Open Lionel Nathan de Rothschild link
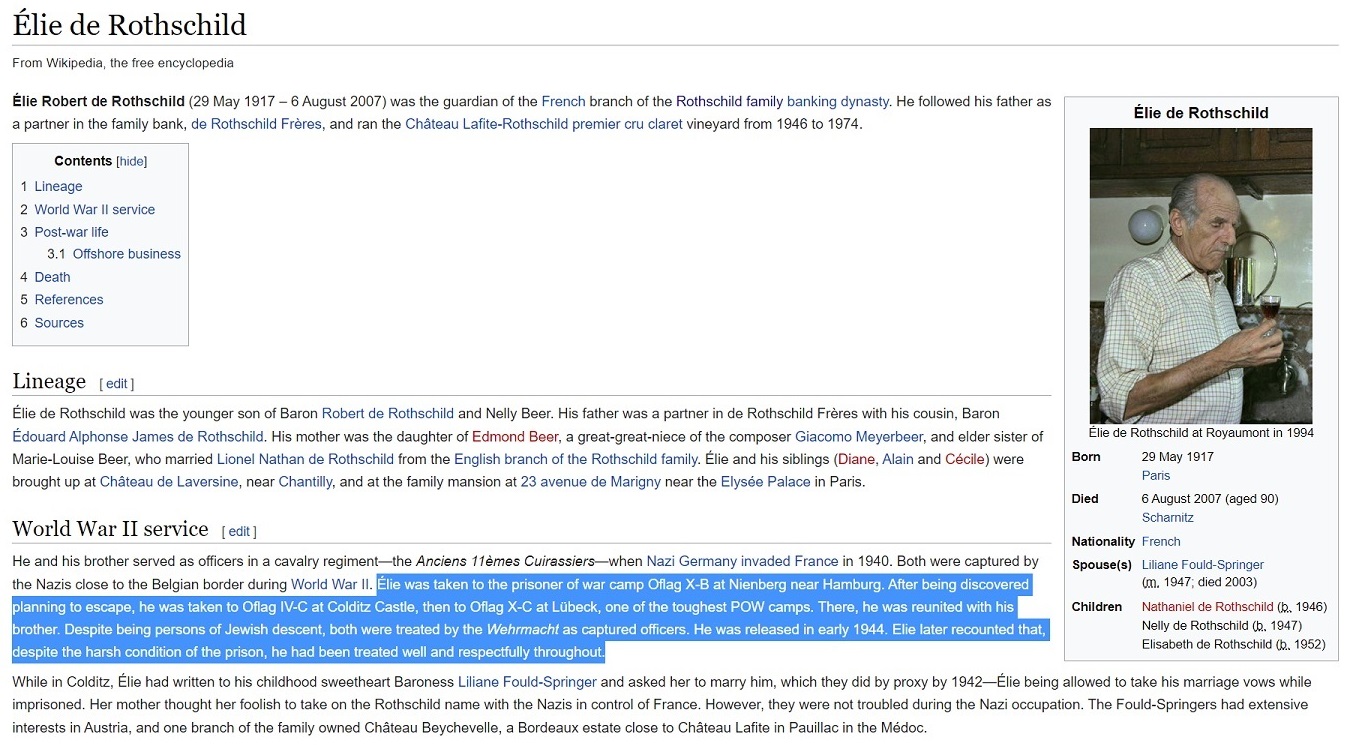The width and height of the screenshot is (1368, 745). click(305, 459)
